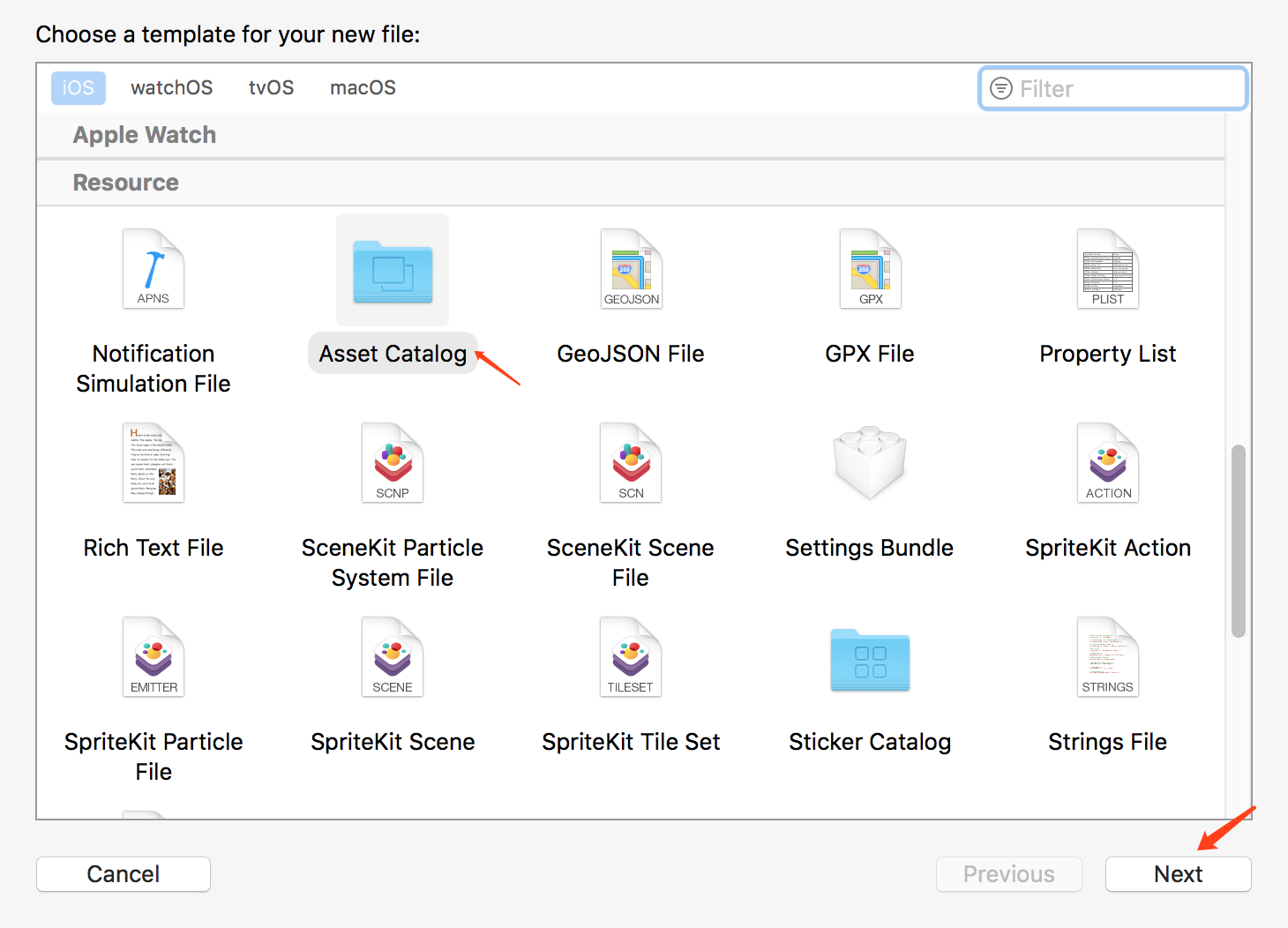This screenshot has height=928, width=1288.
Task: Choose the Notification Simulation File APNS icon
Action: point(154,269)
